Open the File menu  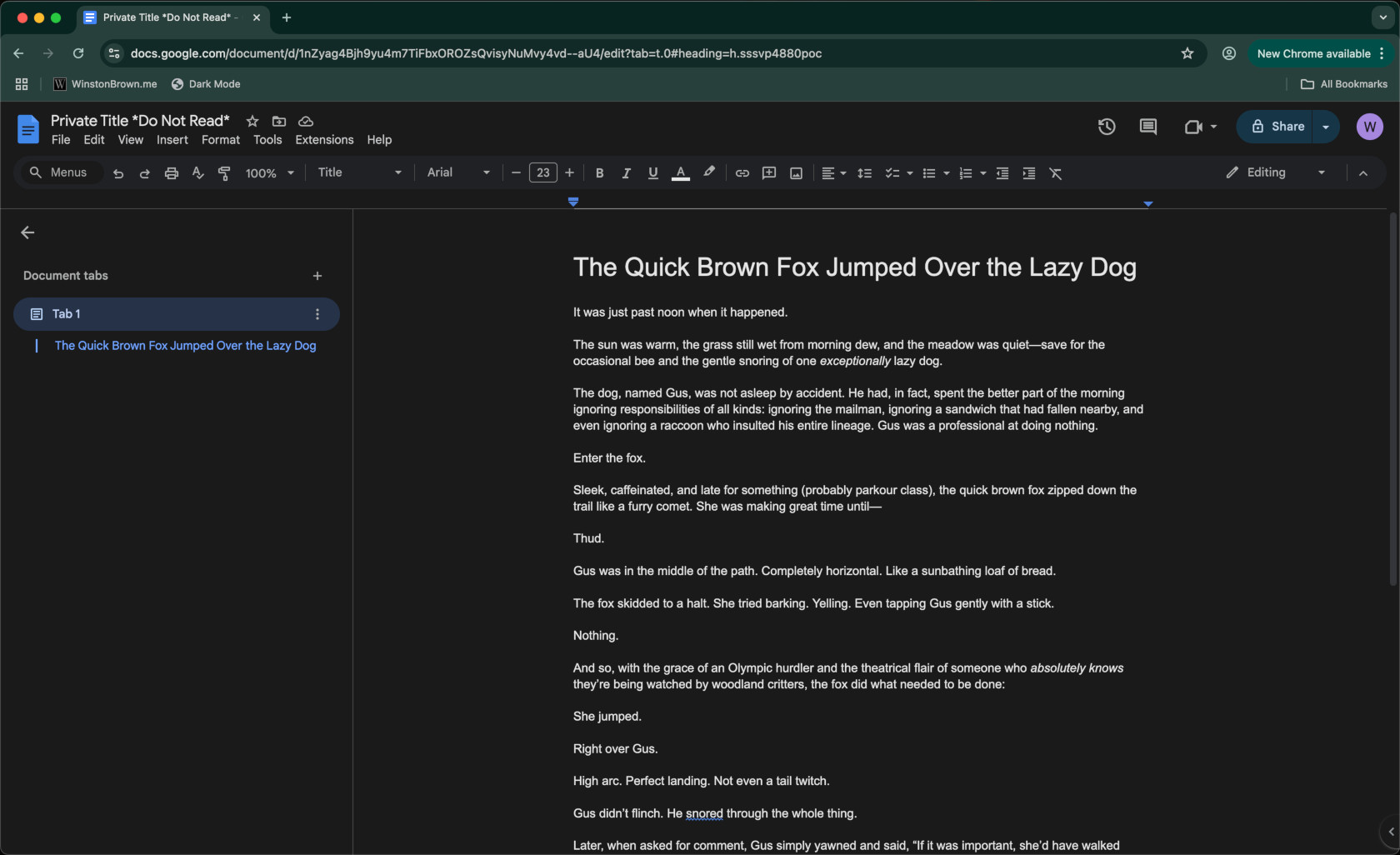(x=61, y=140)
